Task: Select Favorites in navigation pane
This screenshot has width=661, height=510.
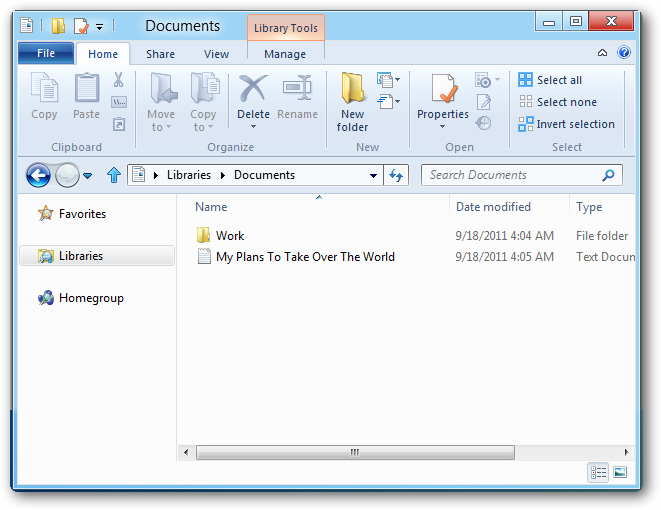Action: coord(72,214)
